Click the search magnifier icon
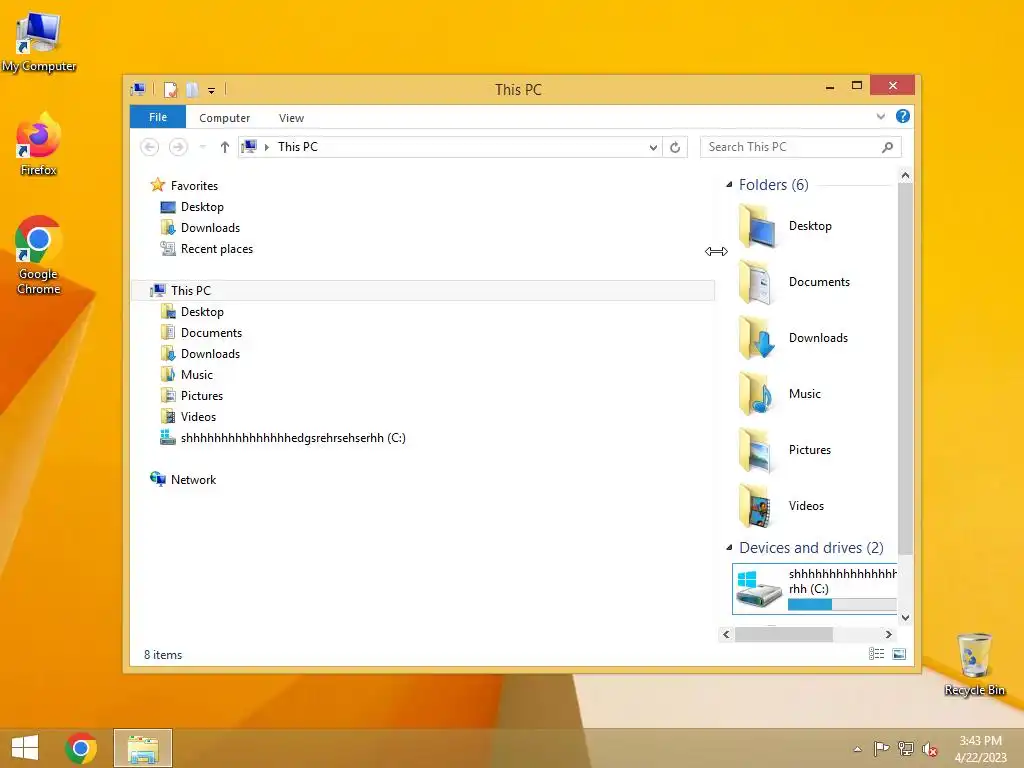The image size is (1024, 768). point(887,148)
